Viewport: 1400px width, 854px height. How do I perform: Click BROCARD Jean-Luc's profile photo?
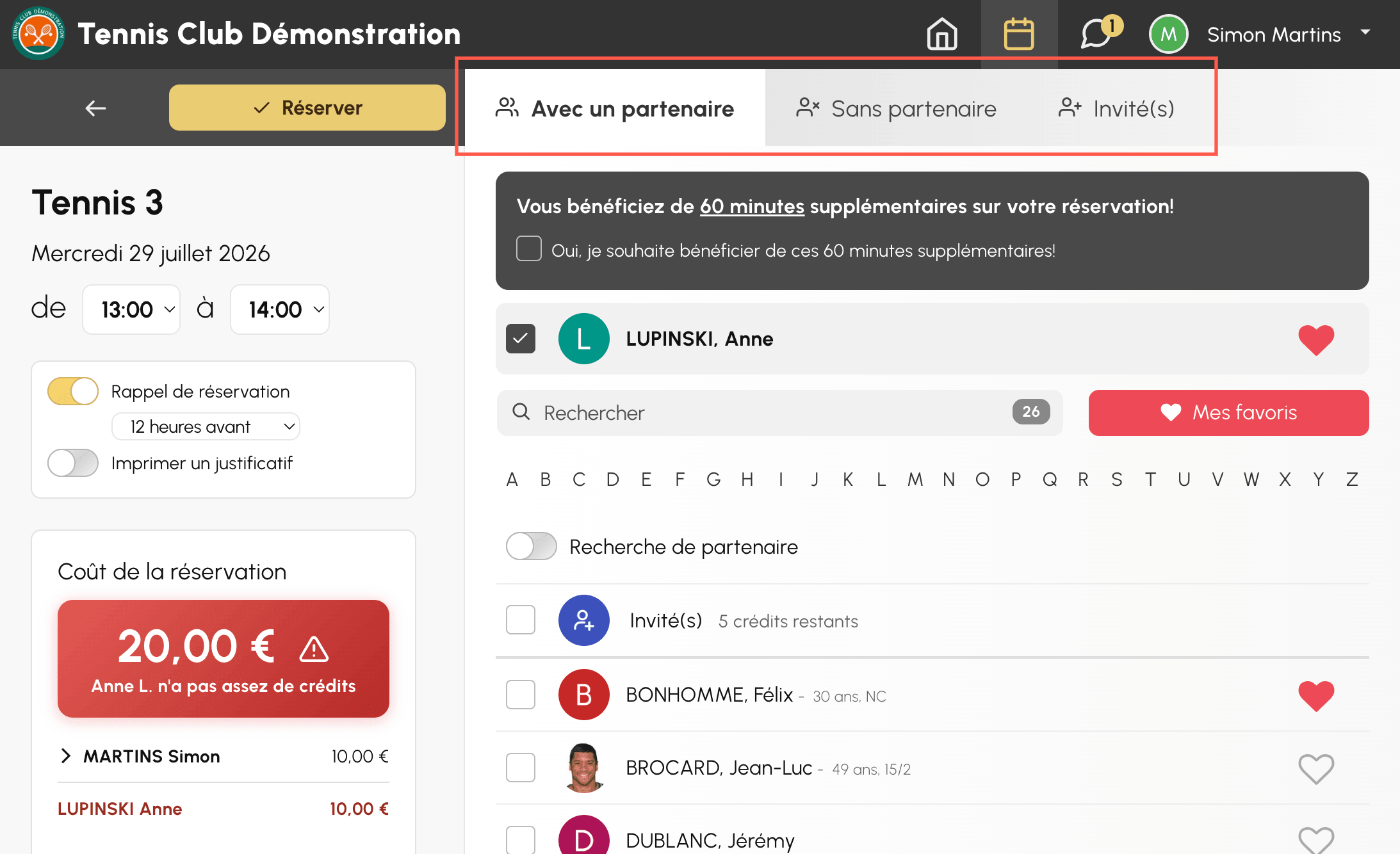click(x=584, y=768)
